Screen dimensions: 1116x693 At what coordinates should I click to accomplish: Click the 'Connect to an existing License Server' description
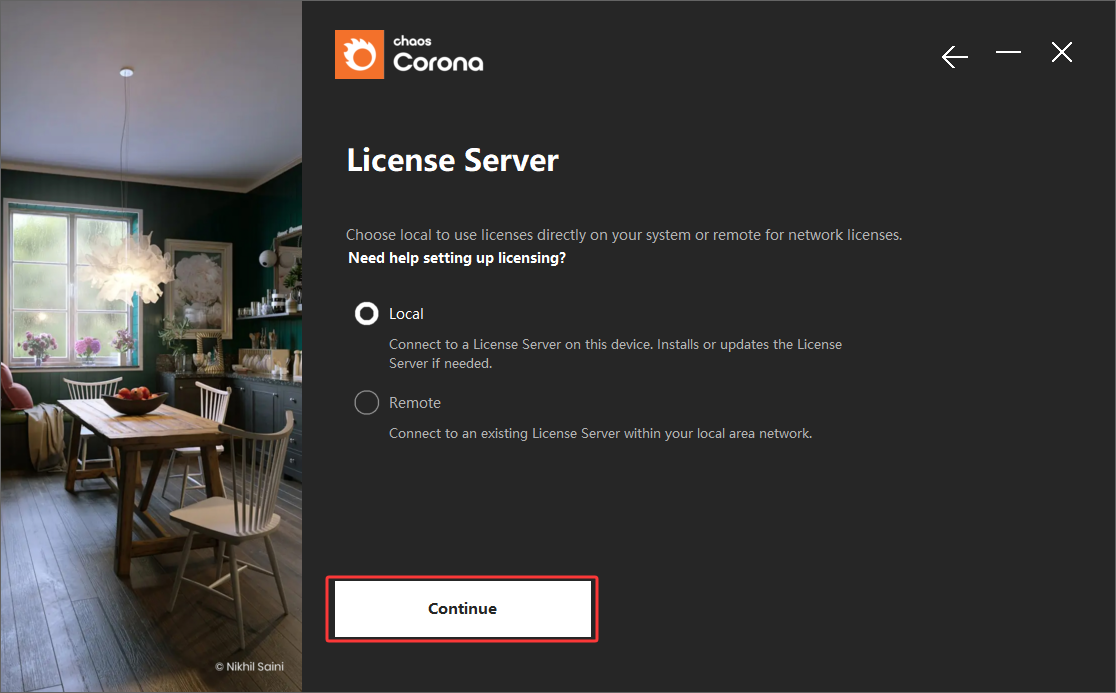[x=600, y=433]
